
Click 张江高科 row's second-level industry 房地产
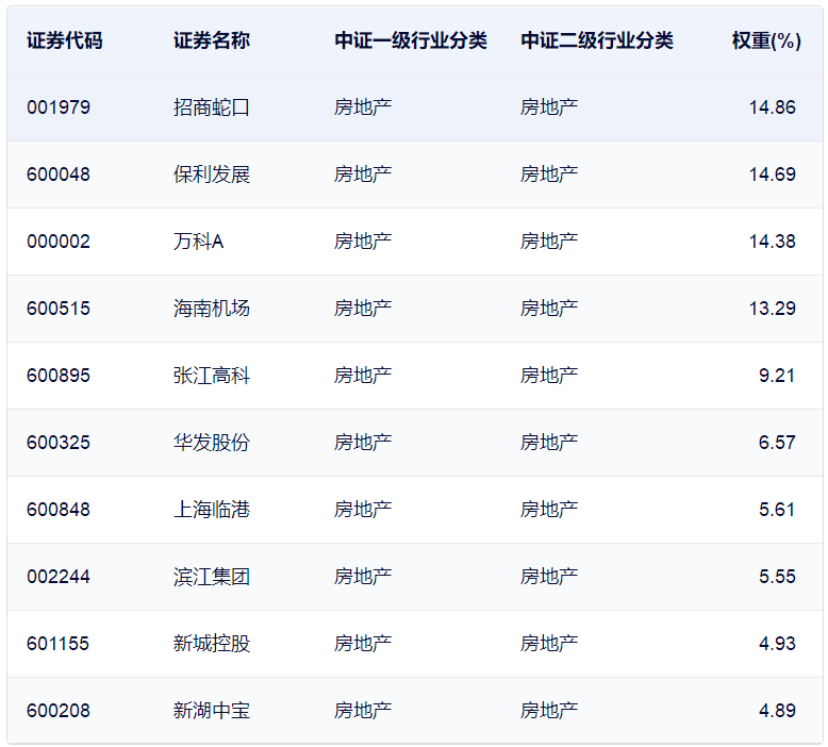pyautogui.click(x=549, y=375)
